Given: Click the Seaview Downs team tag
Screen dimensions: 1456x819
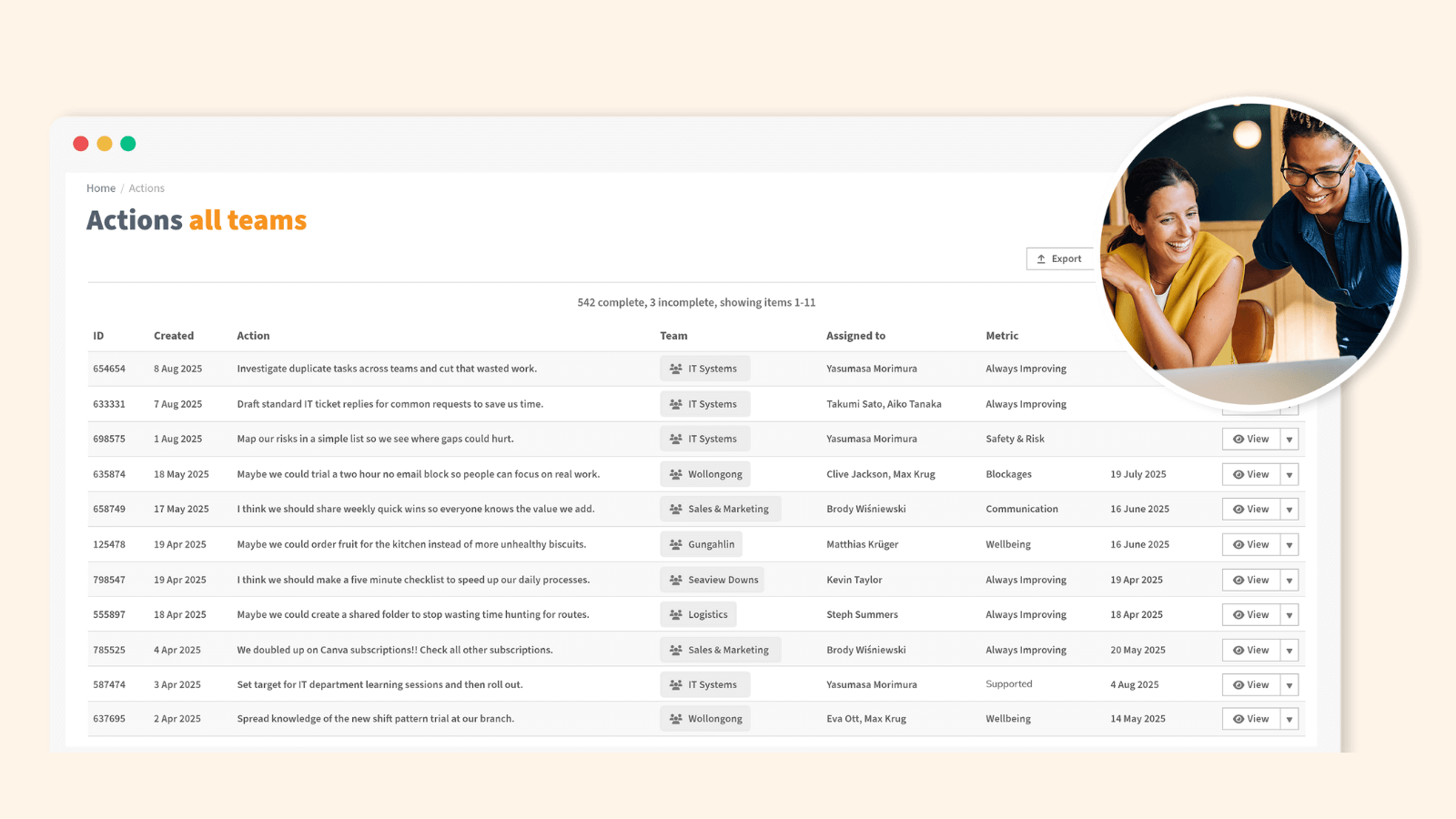Looking at the screenshot, I should coord(713,580).
